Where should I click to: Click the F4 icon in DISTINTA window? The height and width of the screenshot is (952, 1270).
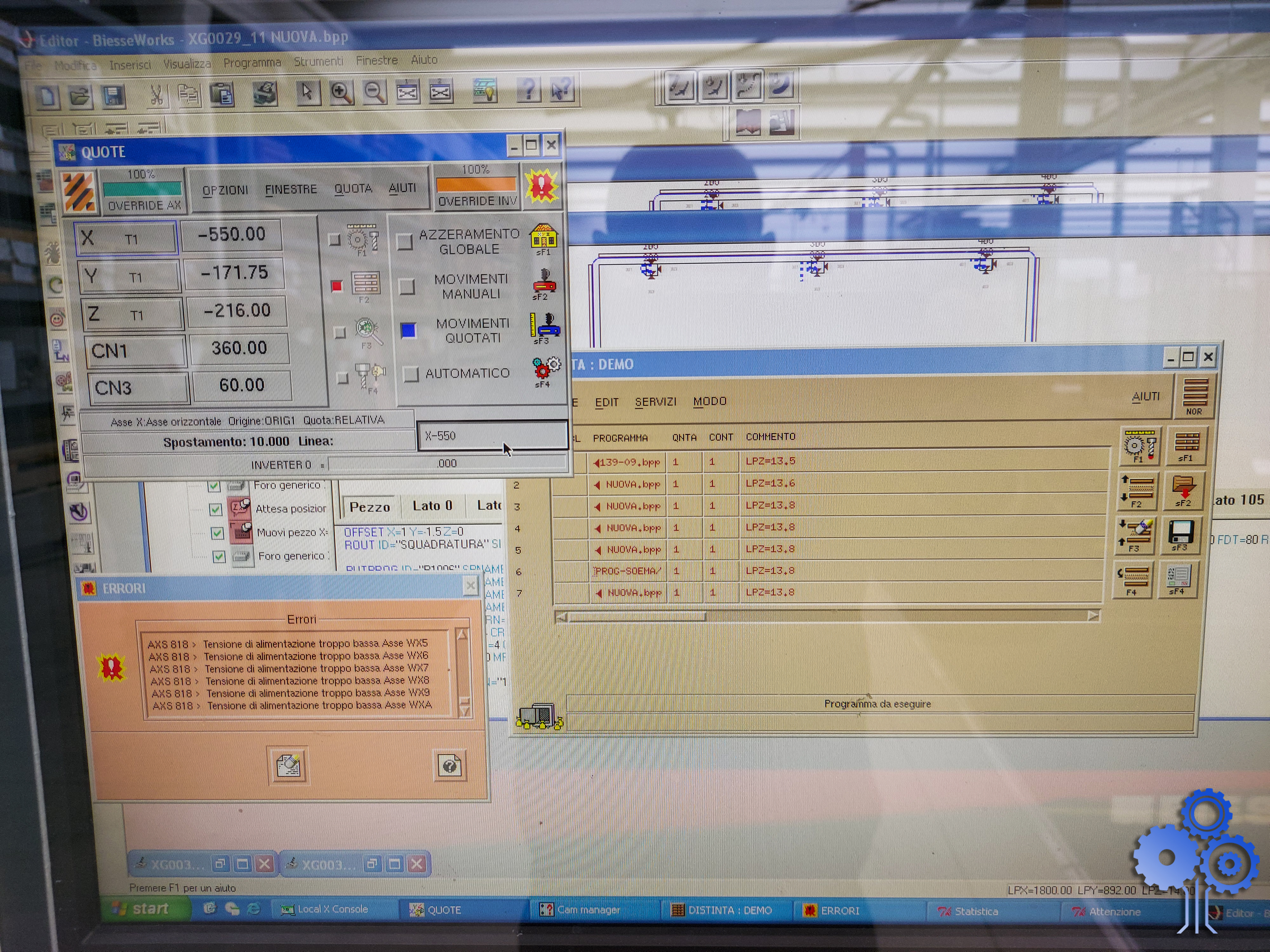click(x=1133, y=579)
